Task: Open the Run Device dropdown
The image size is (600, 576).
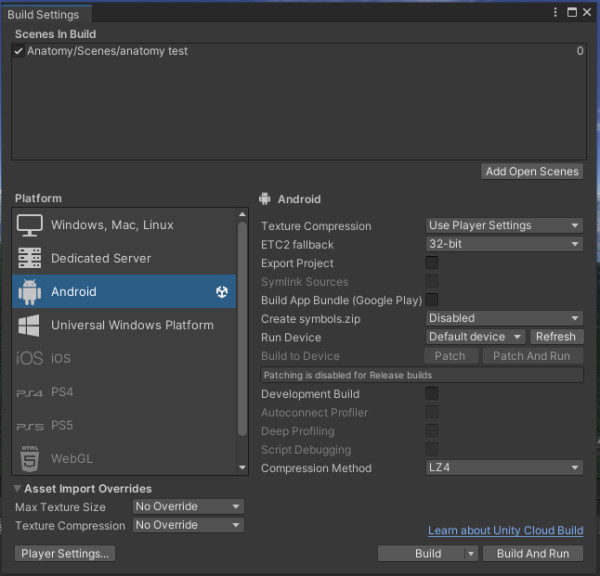Action: pyautogui.click(x=476, y=337)
